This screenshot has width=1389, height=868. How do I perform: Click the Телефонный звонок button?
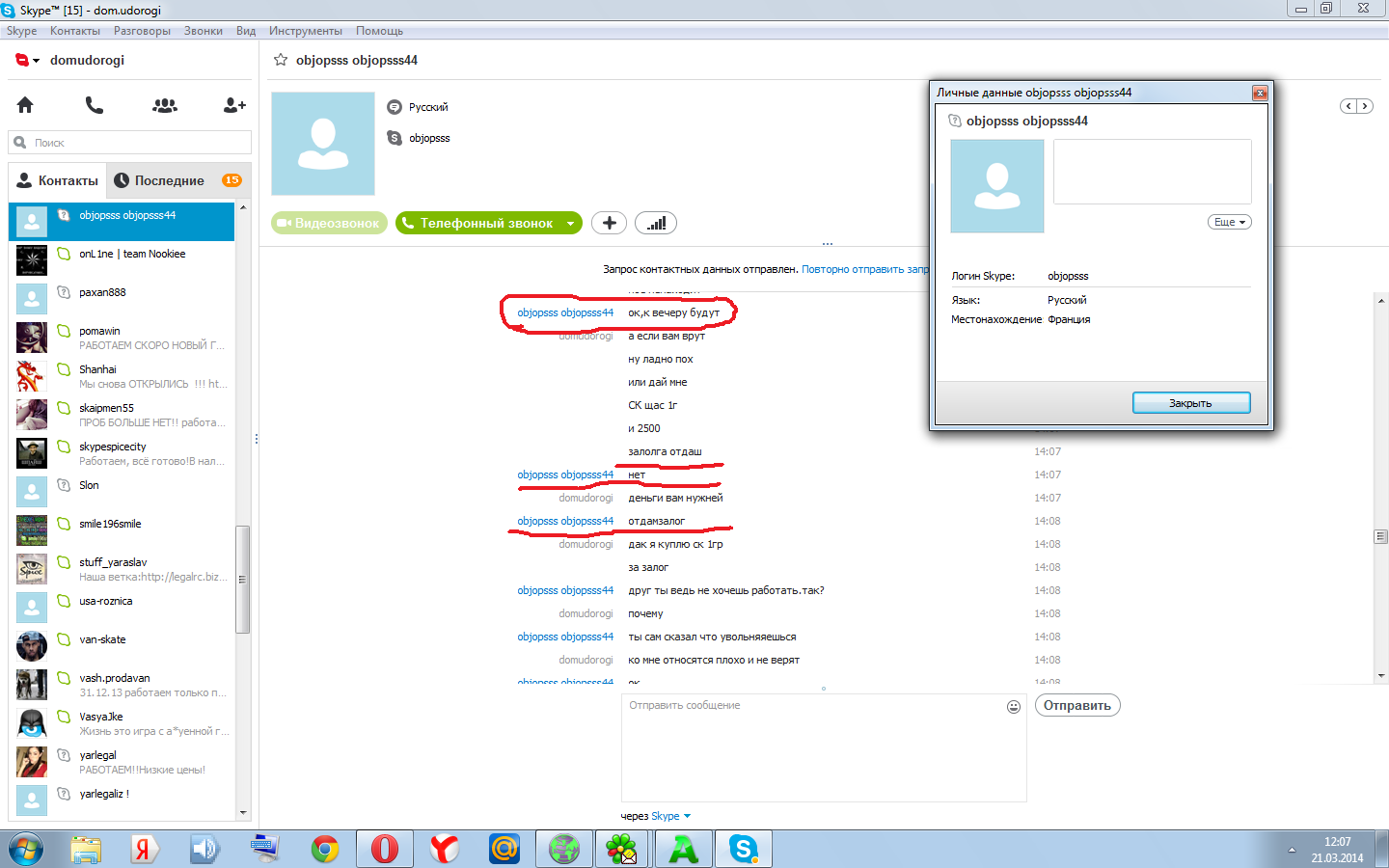pos(477,223)
